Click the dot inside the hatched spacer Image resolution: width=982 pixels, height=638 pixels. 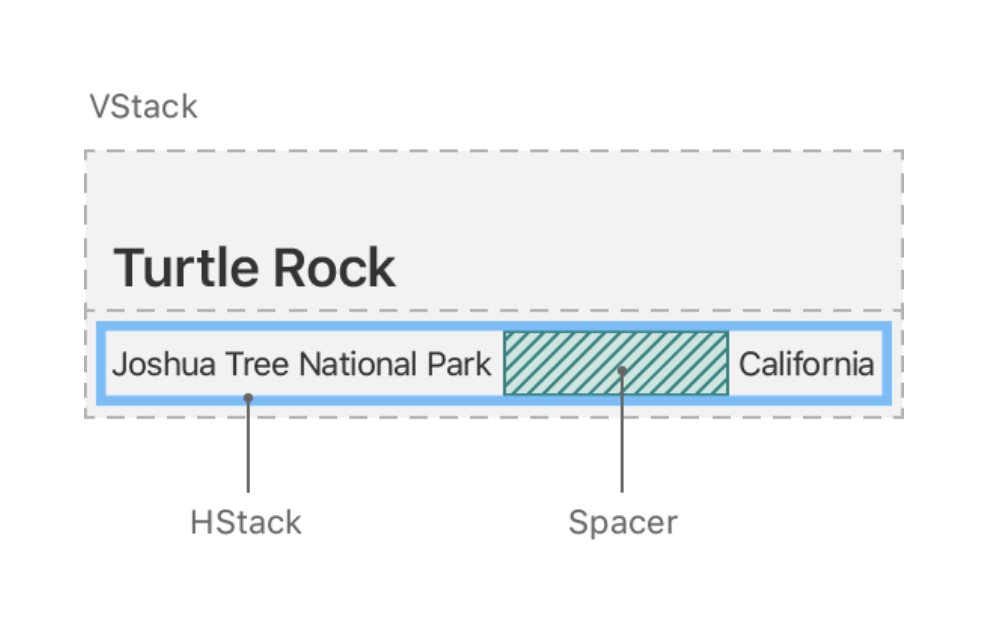(622, 371)
